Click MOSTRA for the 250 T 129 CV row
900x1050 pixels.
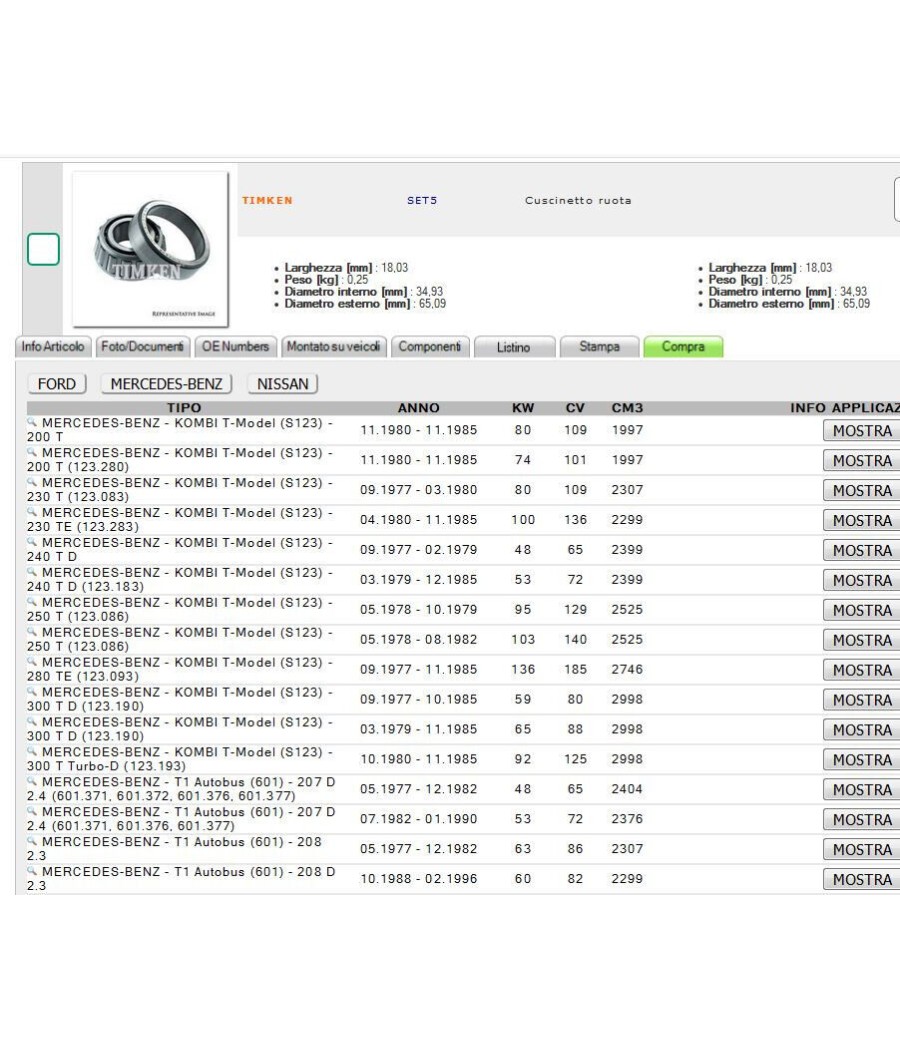(862, 610)
